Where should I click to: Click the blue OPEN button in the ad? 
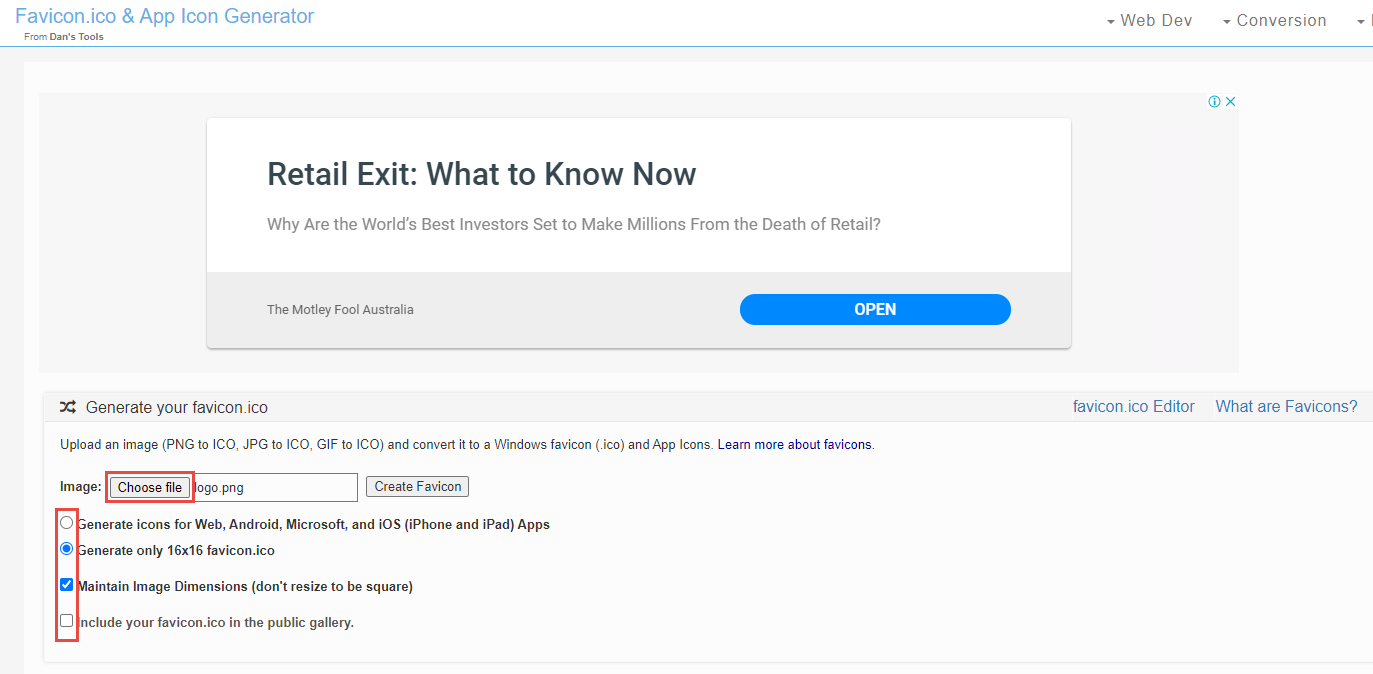pos(875,309)
